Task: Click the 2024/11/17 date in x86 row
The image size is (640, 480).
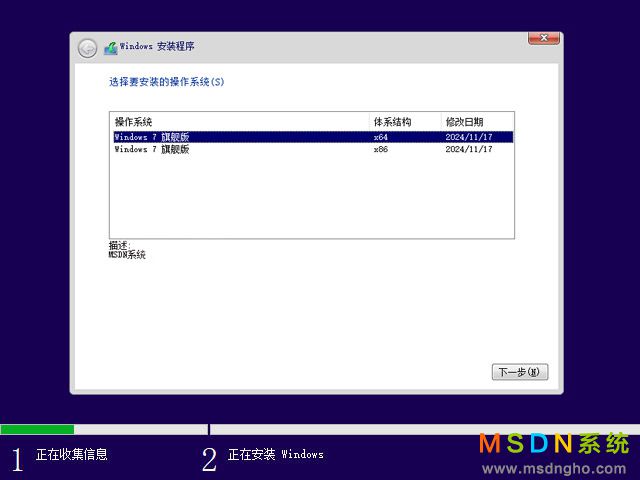Action: pyautogui.click(x=469, y=149)
